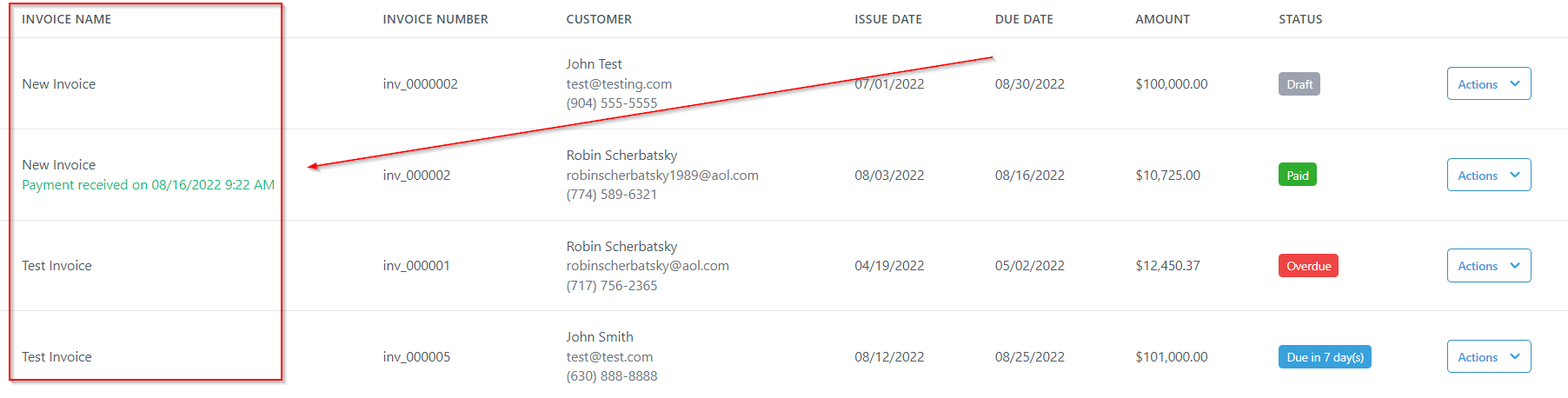Screen dimensions: 1568x398
Task: Open Actions dropdown for the Overdue invoice
Action: coord(1488,266)
